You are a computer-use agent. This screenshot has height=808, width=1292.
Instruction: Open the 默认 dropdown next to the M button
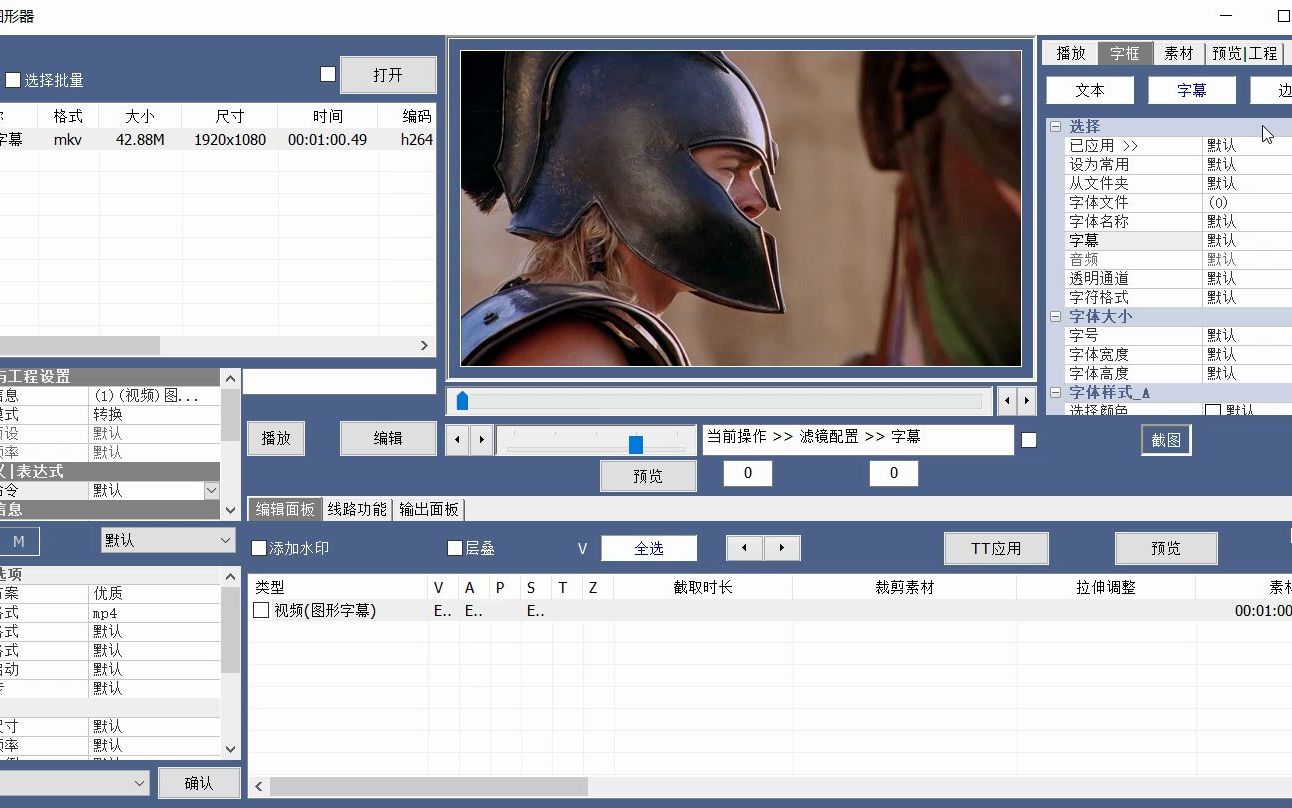point(167,540)
